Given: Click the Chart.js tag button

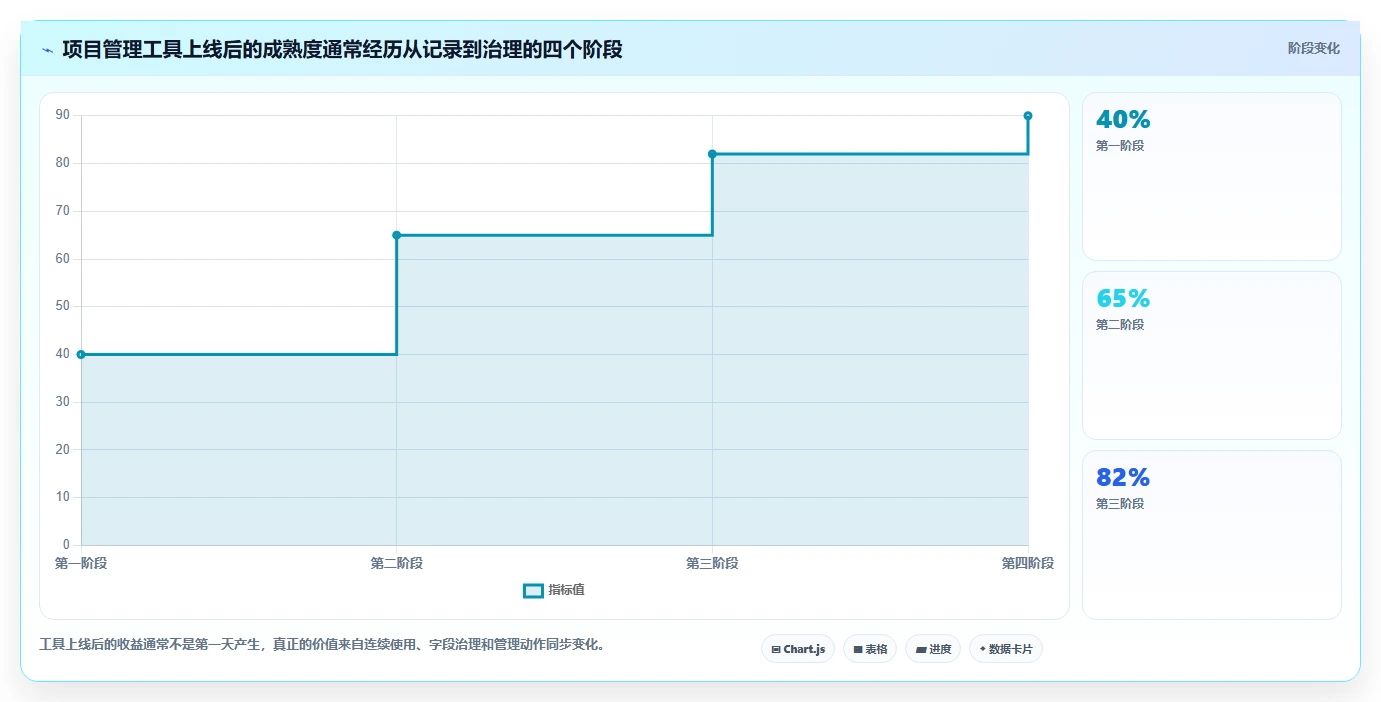Looking at the screenshot, I should pyautogui.click(x=798, y=649).
